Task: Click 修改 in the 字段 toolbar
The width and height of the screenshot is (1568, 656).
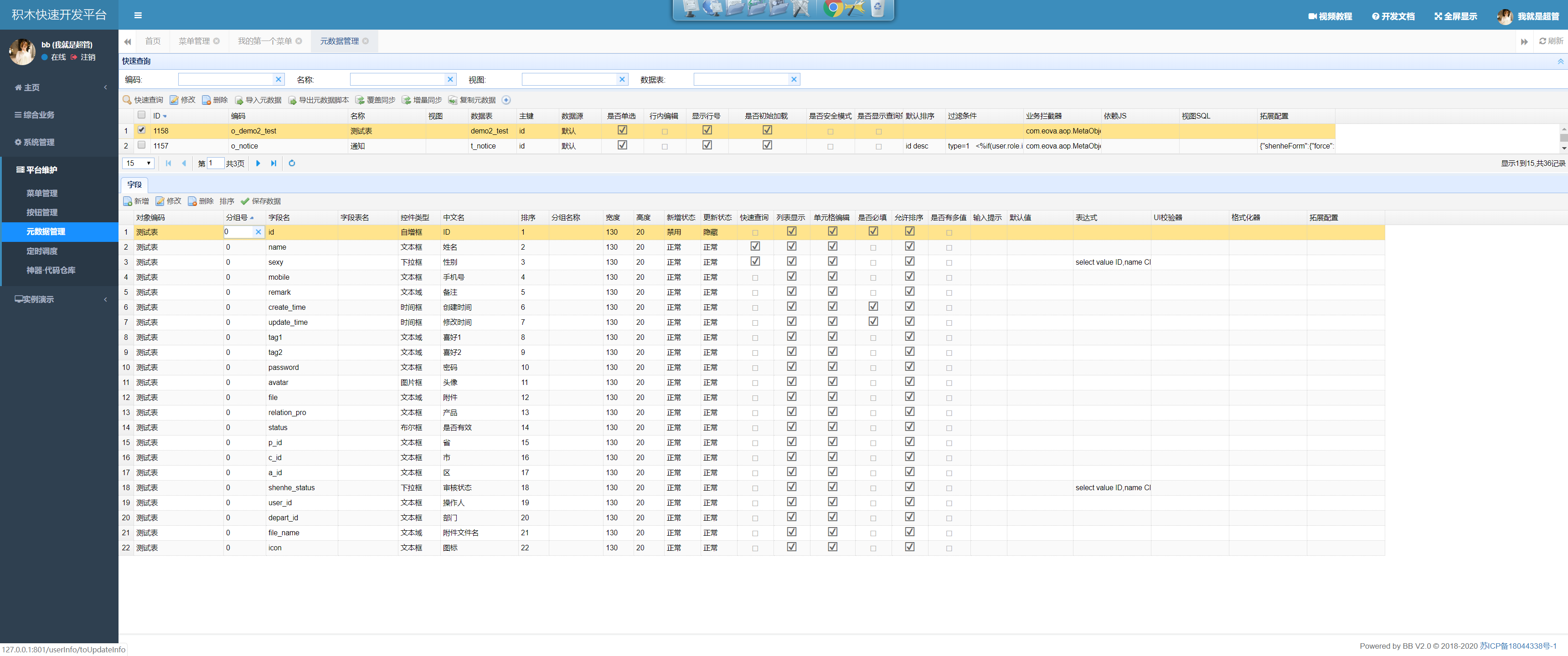Action: point(169,201)
